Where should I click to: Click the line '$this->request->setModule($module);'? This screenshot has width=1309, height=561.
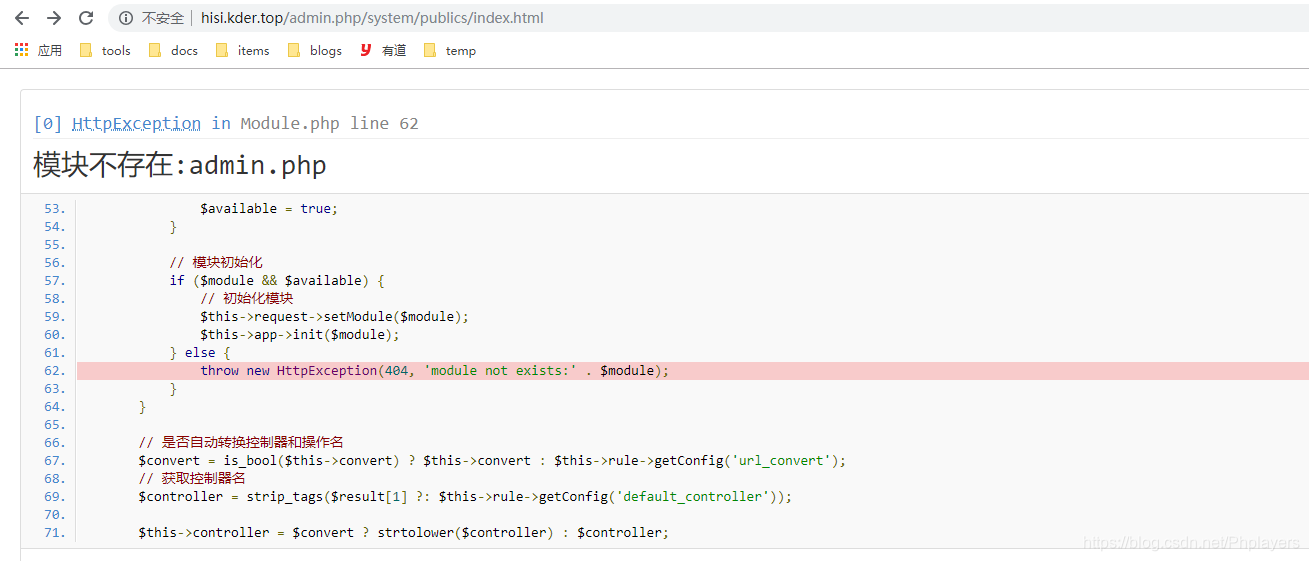pyautogui.click(x=334, y=316)
